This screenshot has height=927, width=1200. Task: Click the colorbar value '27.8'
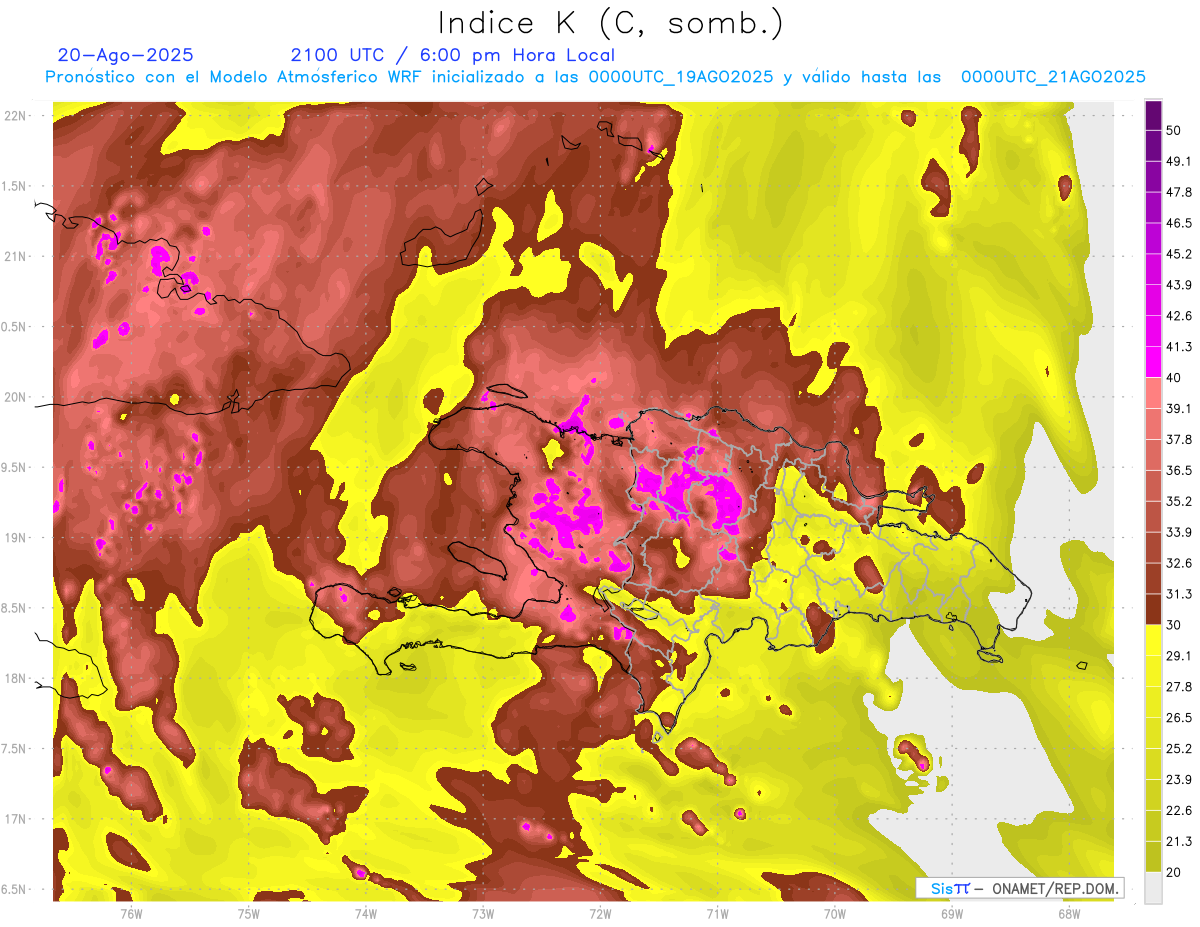tap(1178, 687)
